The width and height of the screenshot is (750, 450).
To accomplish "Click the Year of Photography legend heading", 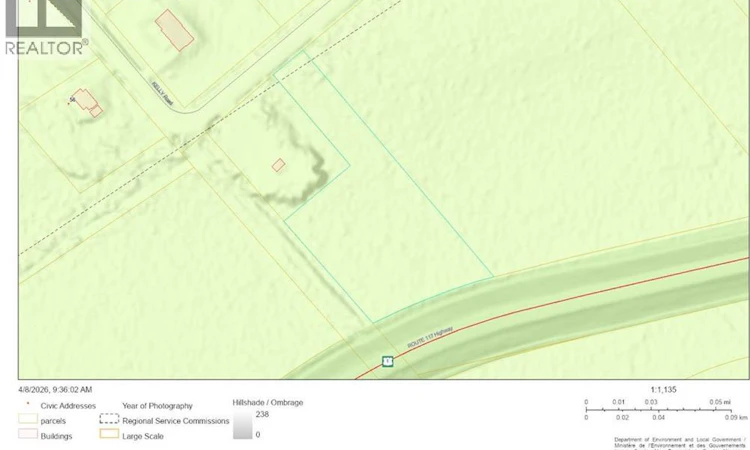I will (x=157, y=406).
